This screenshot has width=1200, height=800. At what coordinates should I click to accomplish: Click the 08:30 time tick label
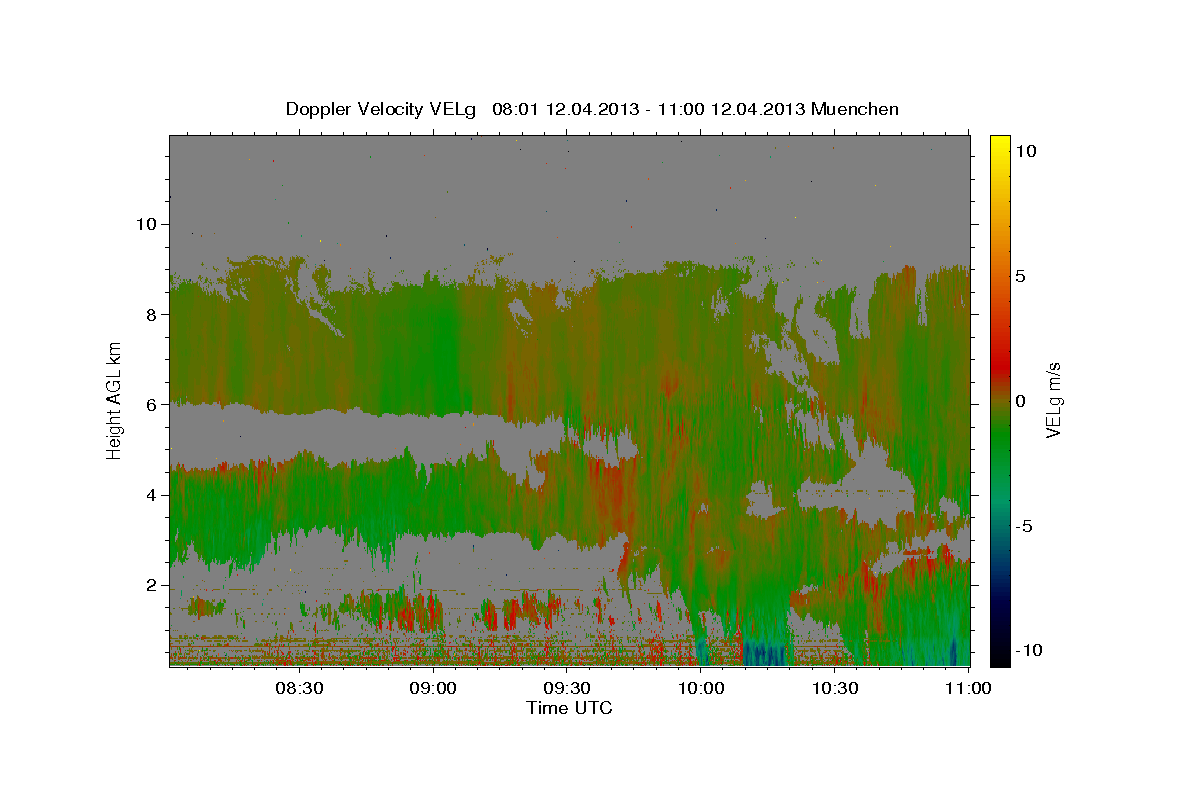(x=300, y=688)
